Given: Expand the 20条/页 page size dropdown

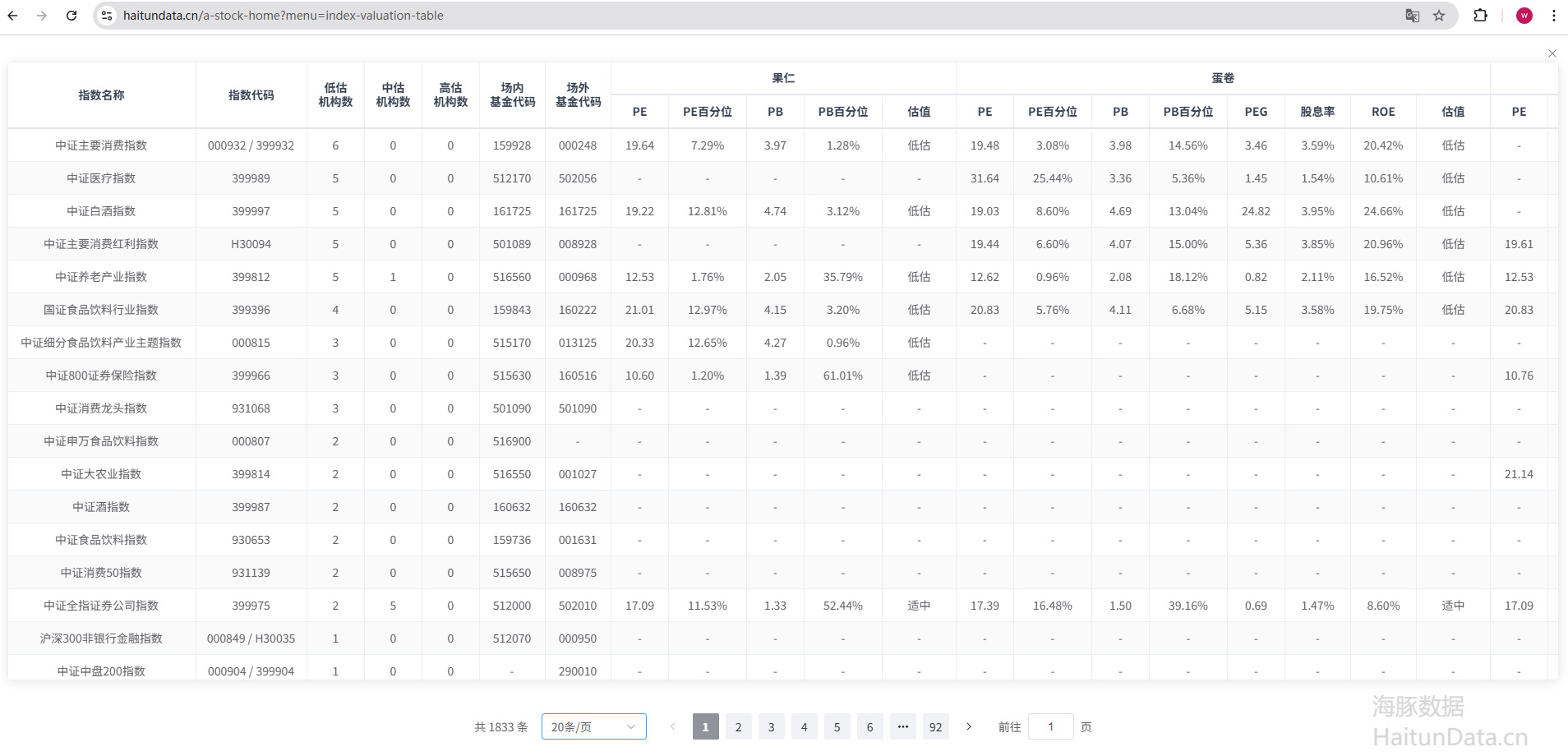Looking at the screenshot, I should (x=593, y=726).
